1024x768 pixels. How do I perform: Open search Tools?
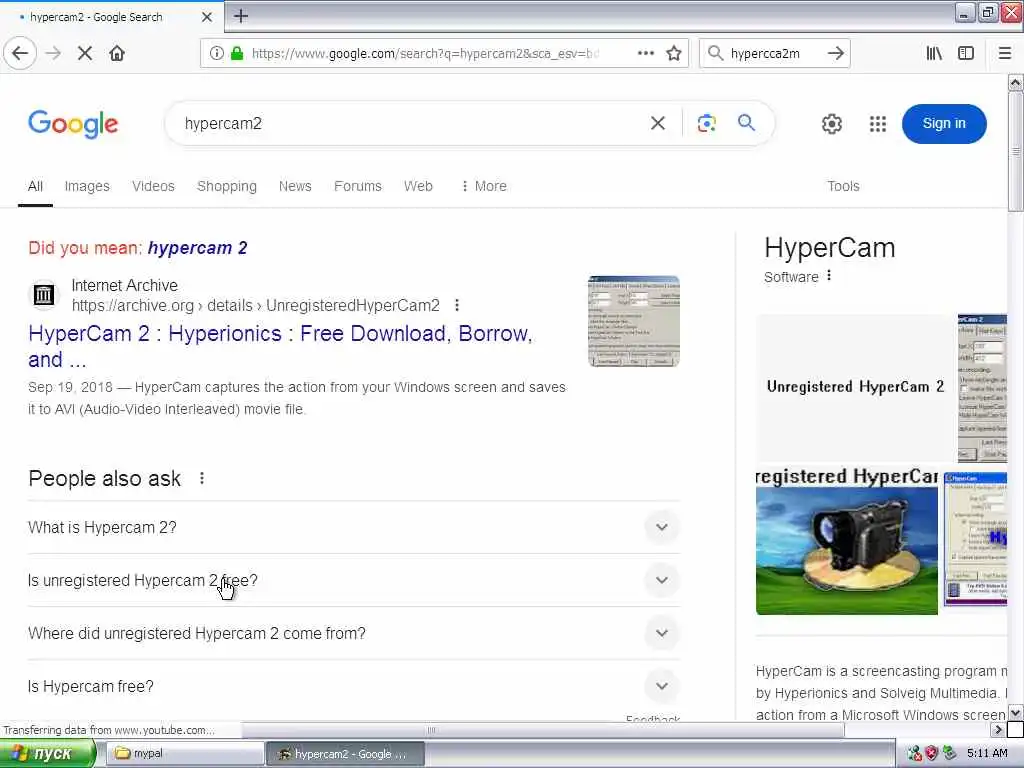[x=843, y=187]
